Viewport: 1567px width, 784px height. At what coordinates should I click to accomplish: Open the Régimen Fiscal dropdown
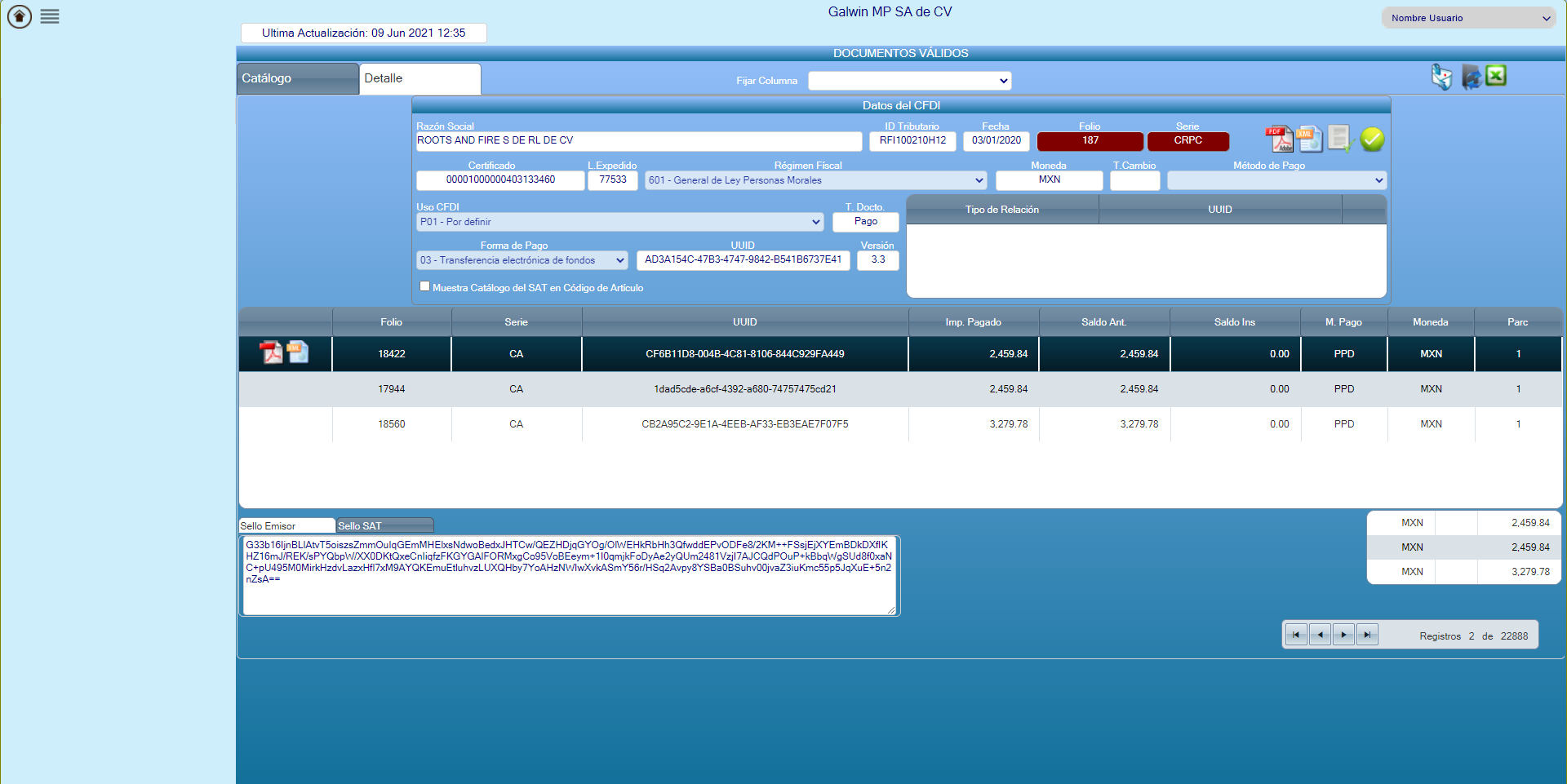point(816,180)
